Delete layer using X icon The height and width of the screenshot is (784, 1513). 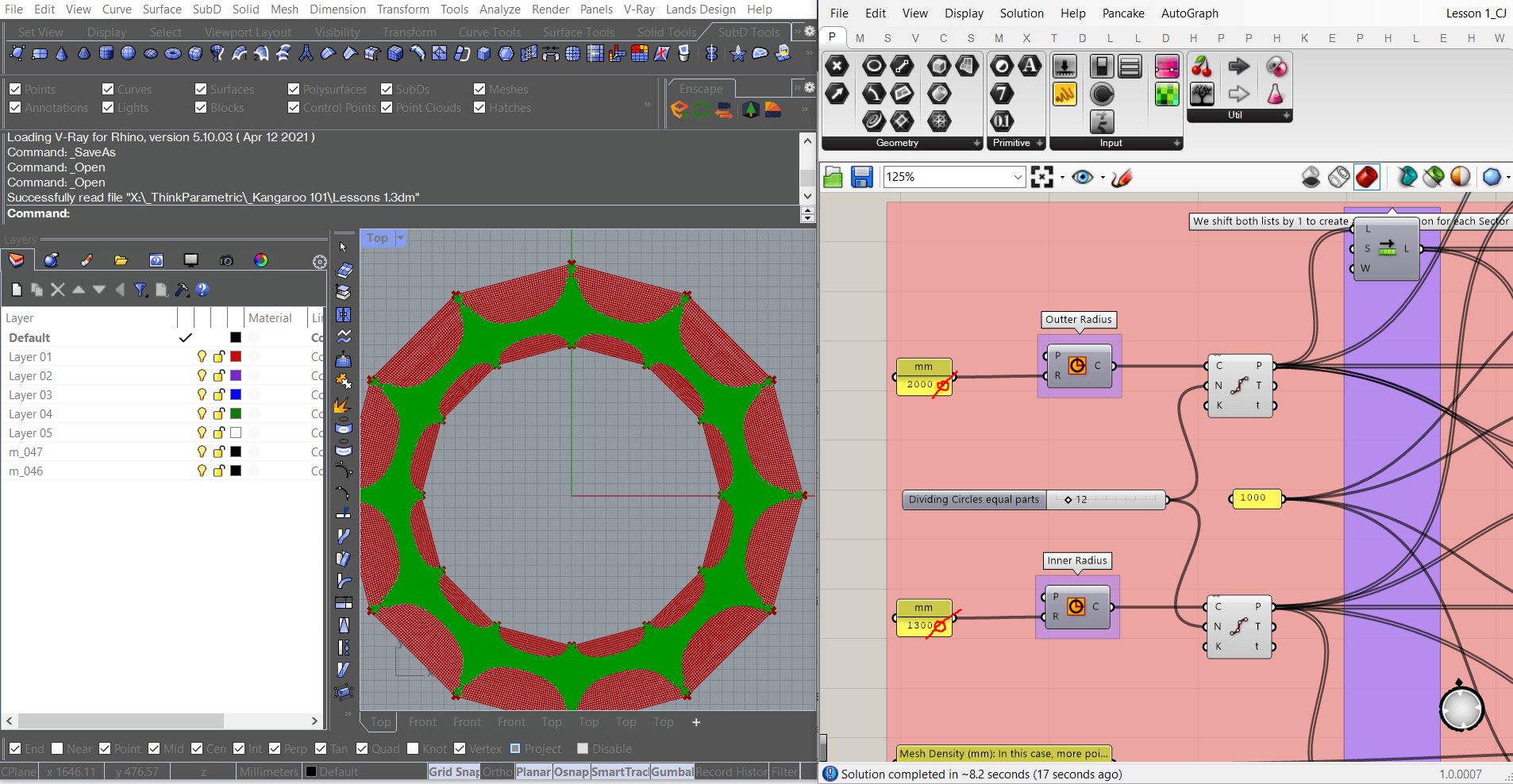click(58, 290)
